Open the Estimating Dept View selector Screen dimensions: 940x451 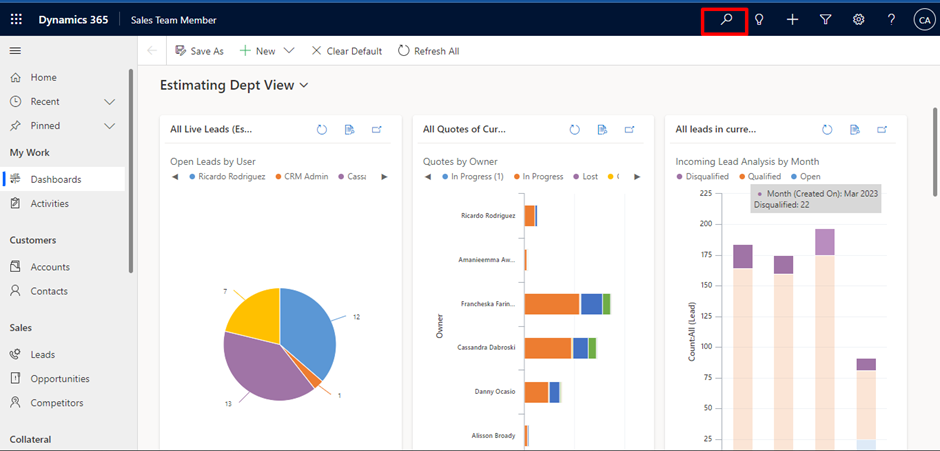234,85
